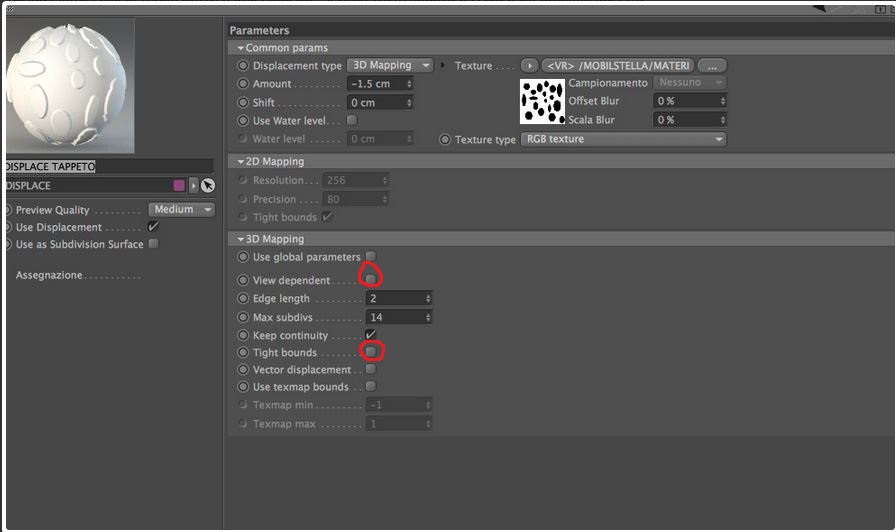Click the cursor pick icon next to DISPLACE layer
Viewport: 896px width, 532px height.
[x=208, y=185]
